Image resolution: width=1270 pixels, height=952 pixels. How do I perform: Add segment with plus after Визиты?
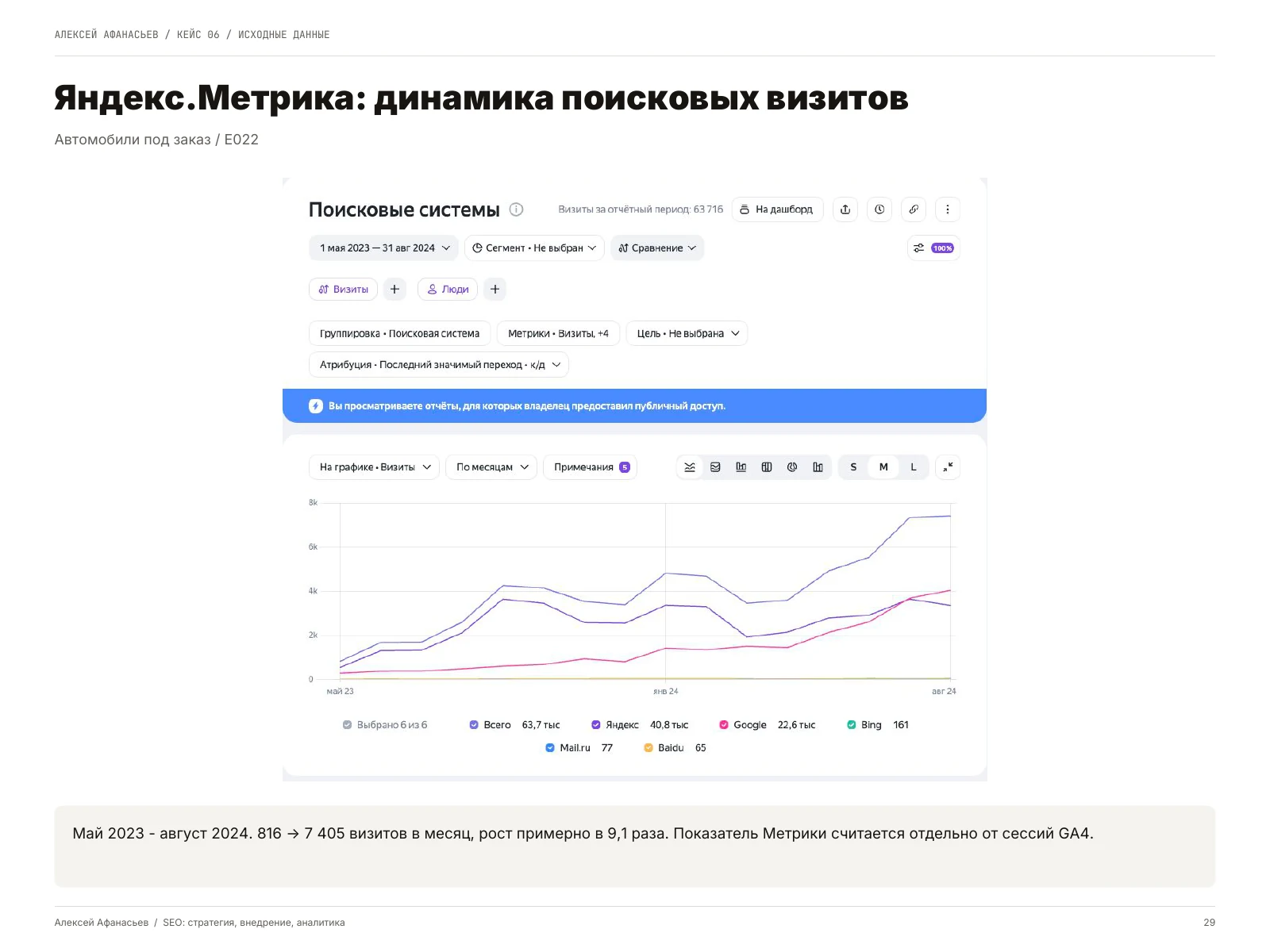tap(394, 290)
